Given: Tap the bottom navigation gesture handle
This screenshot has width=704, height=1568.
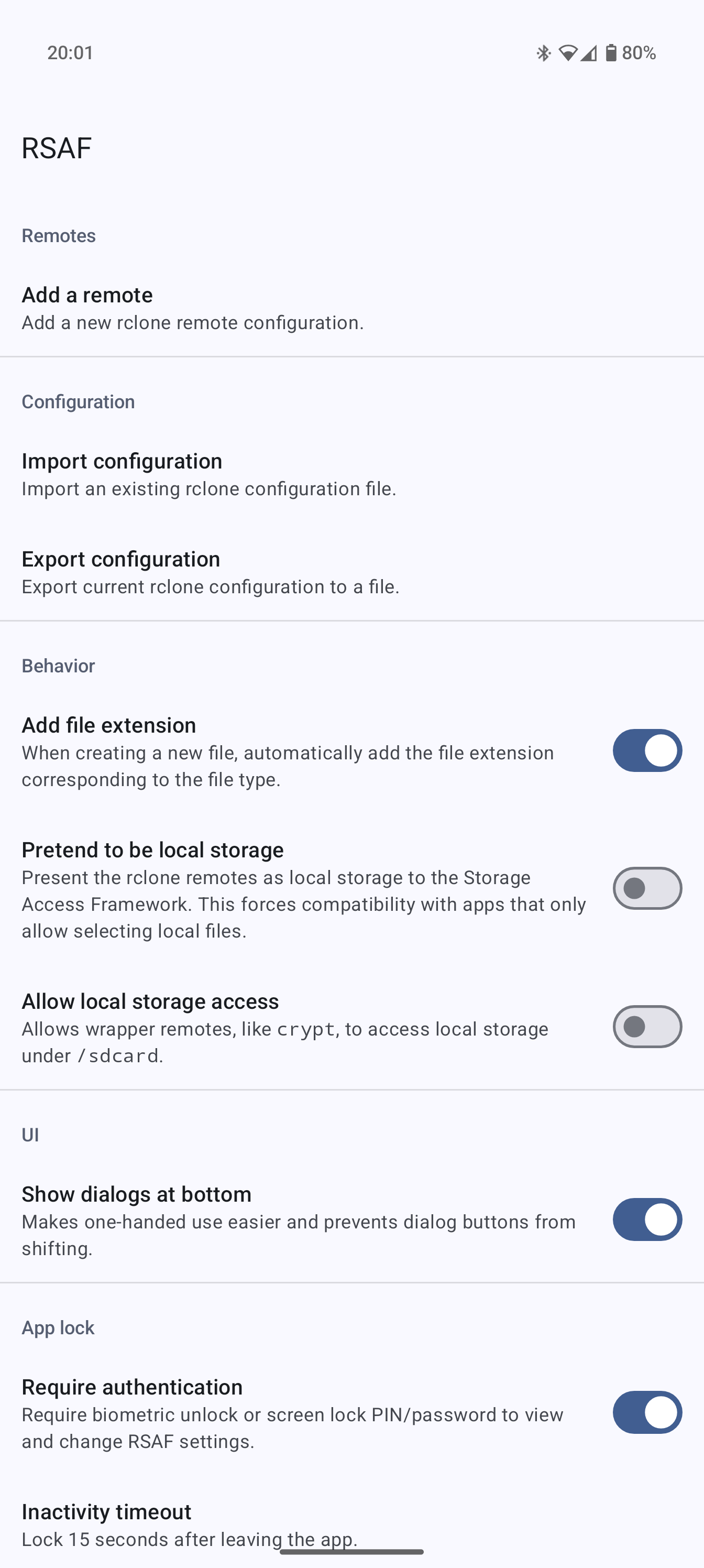Looking at the screenshot, I should pyautogui.click(x=351, y=1552).
